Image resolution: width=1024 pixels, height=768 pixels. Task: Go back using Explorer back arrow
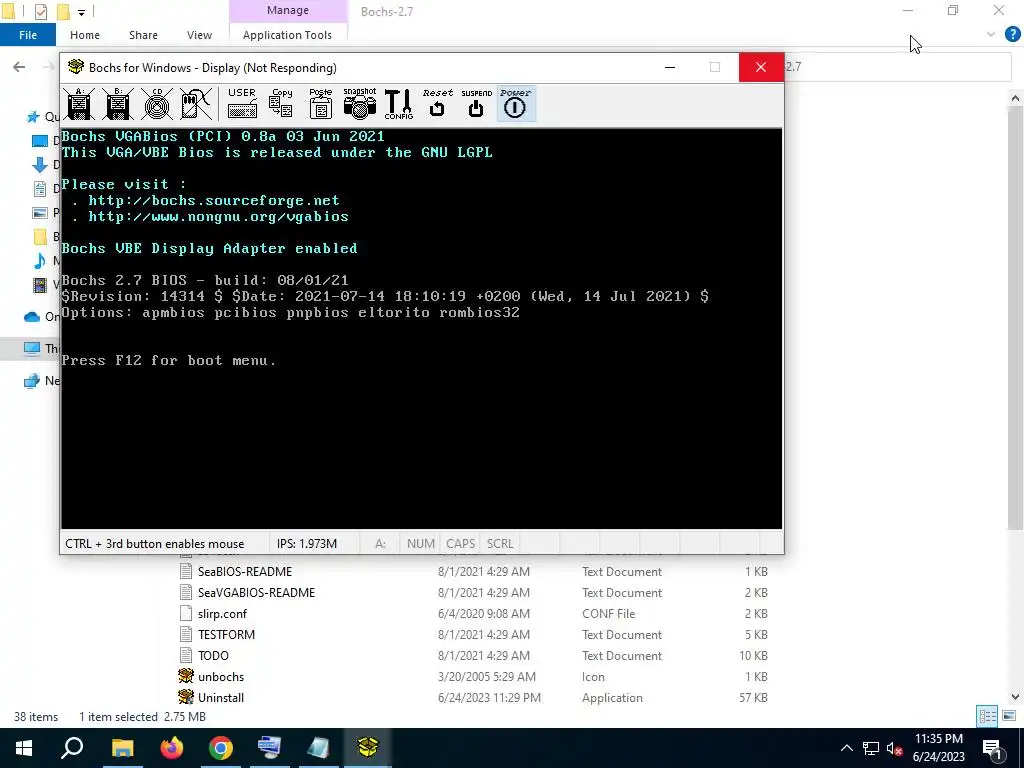(19, 67)
